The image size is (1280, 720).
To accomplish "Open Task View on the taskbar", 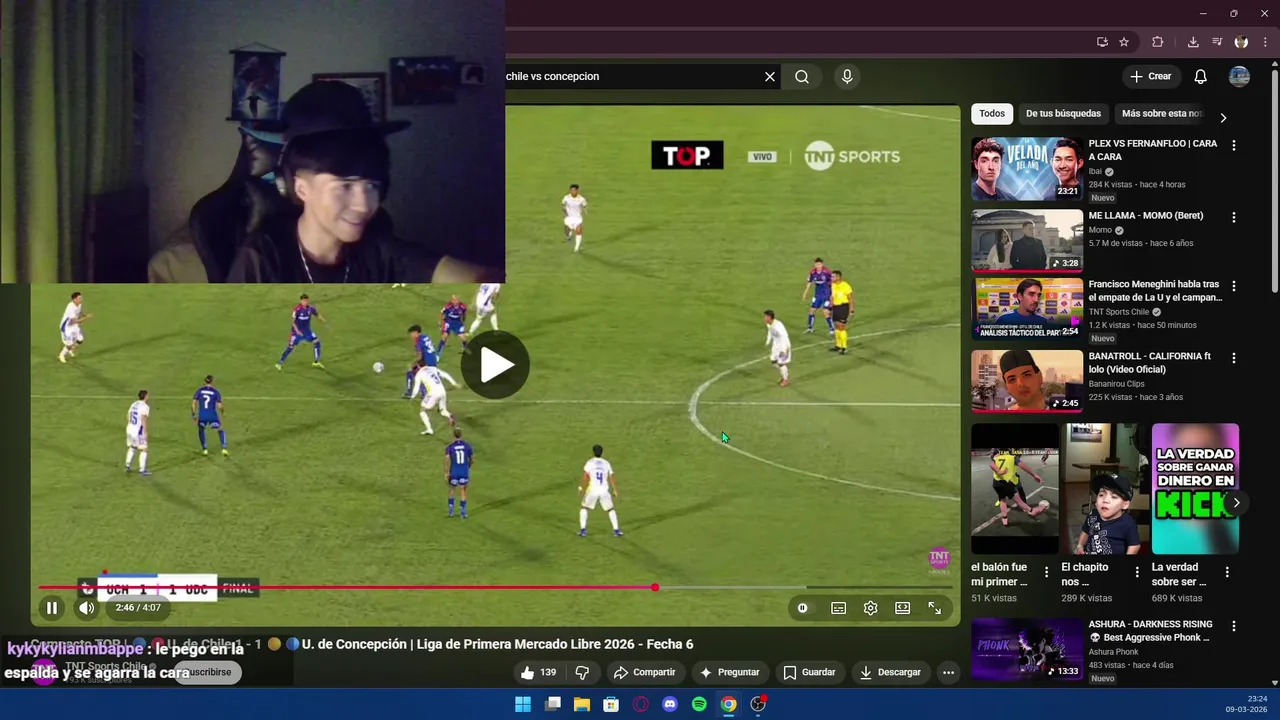I will tap(552, 704).
